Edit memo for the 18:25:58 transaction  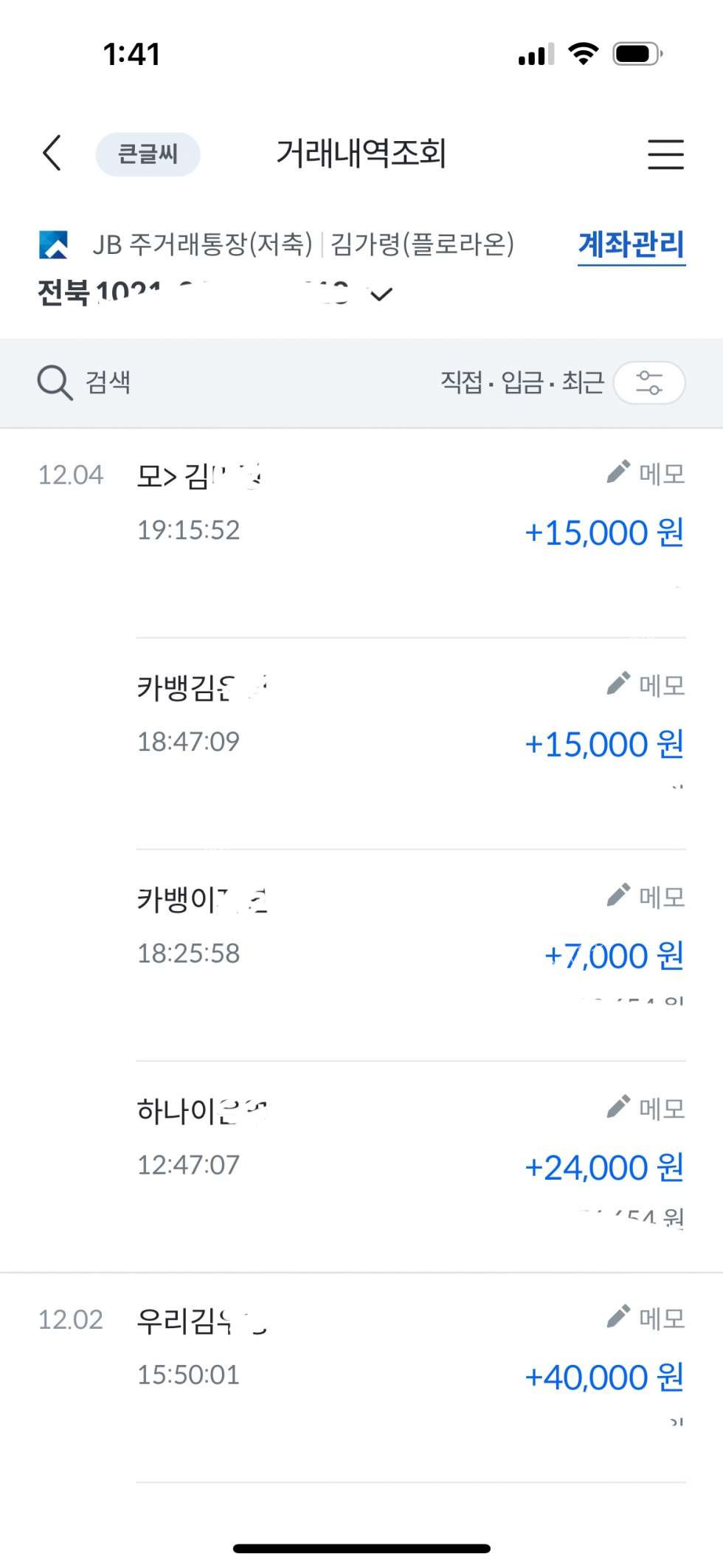[646, 897]
